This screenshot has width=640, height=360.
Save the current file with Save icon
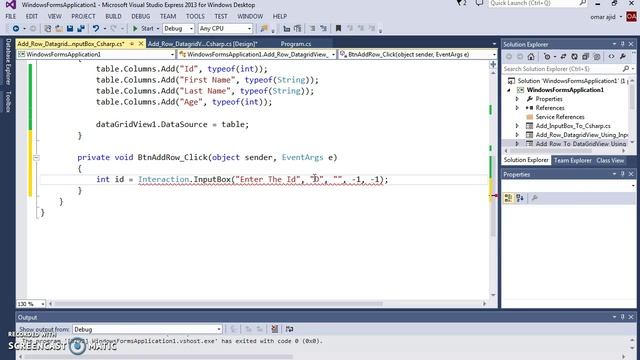tap(70, 29)
